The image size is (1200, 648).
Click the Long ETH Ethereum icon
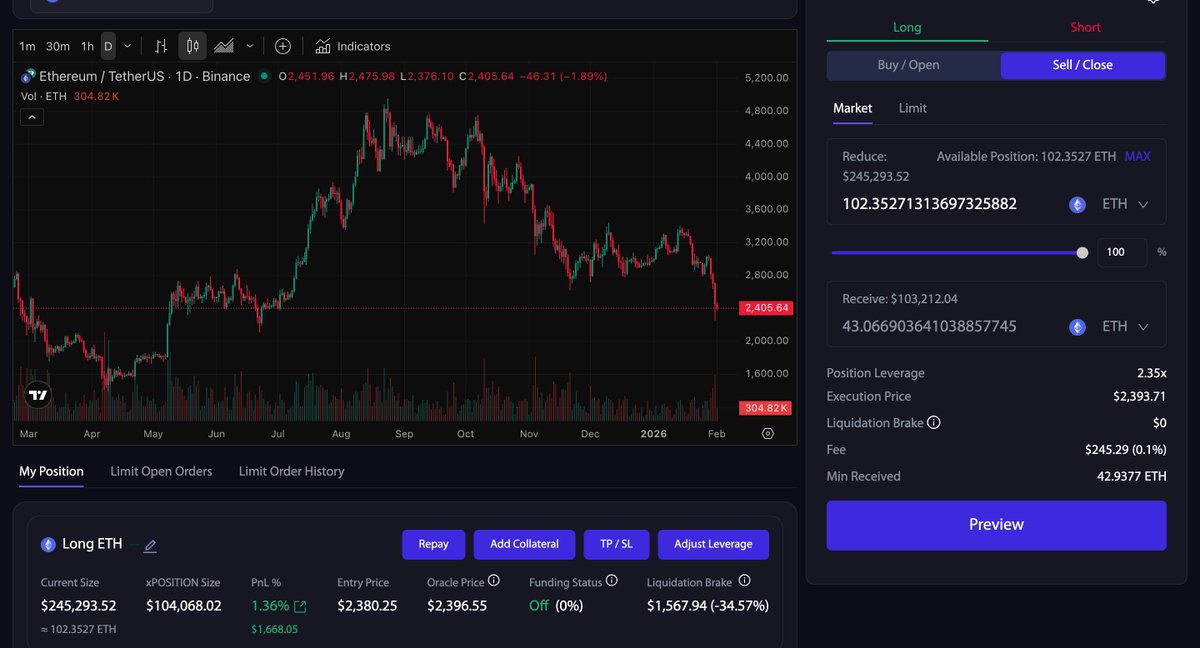48,545
